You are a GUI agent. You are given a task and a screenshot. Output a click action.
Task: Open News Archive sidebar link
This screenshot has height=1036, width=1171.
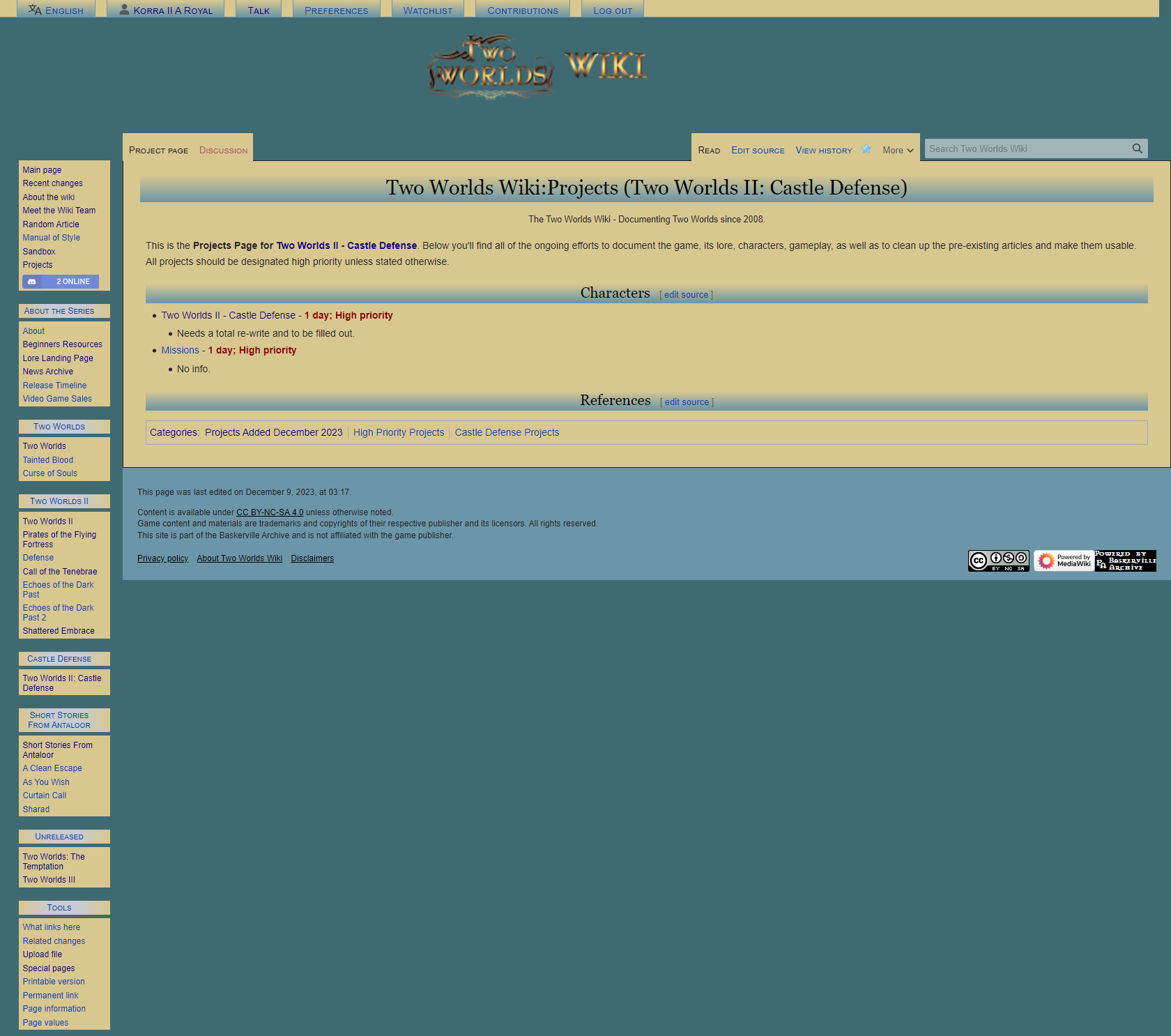47,372
